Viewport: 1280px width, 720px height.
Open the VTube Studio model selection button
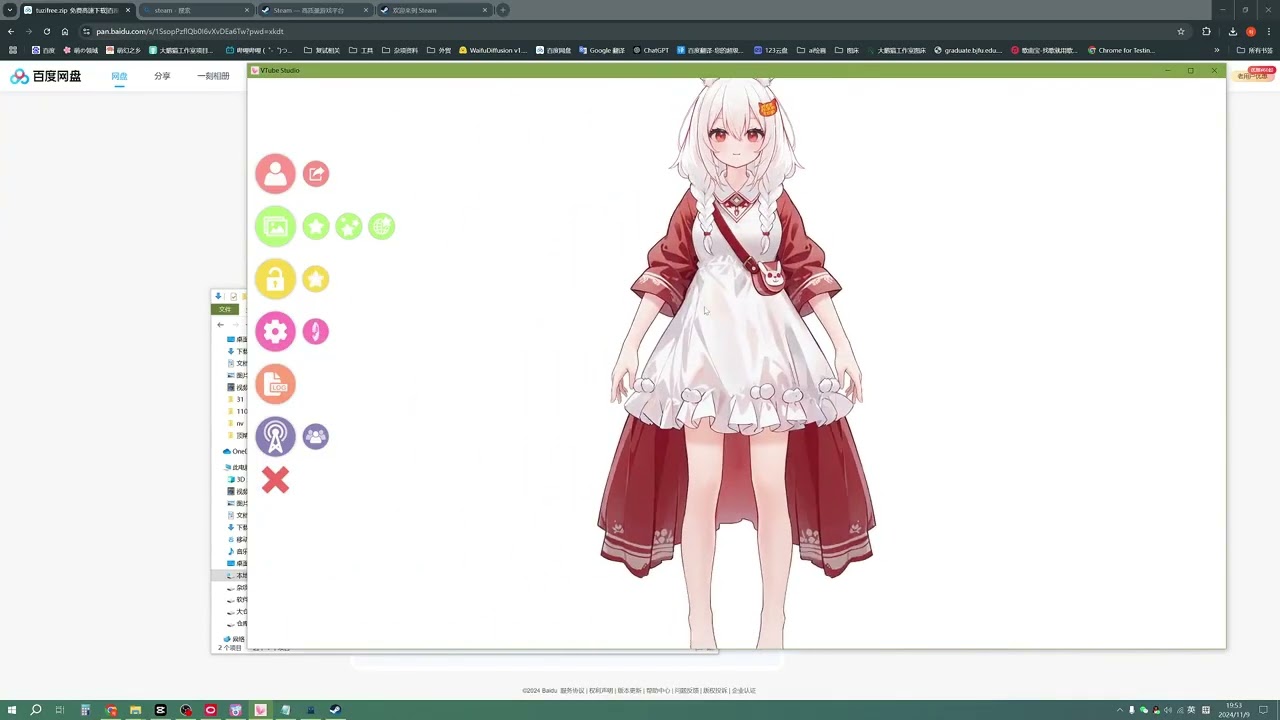(x=275, y=174)
